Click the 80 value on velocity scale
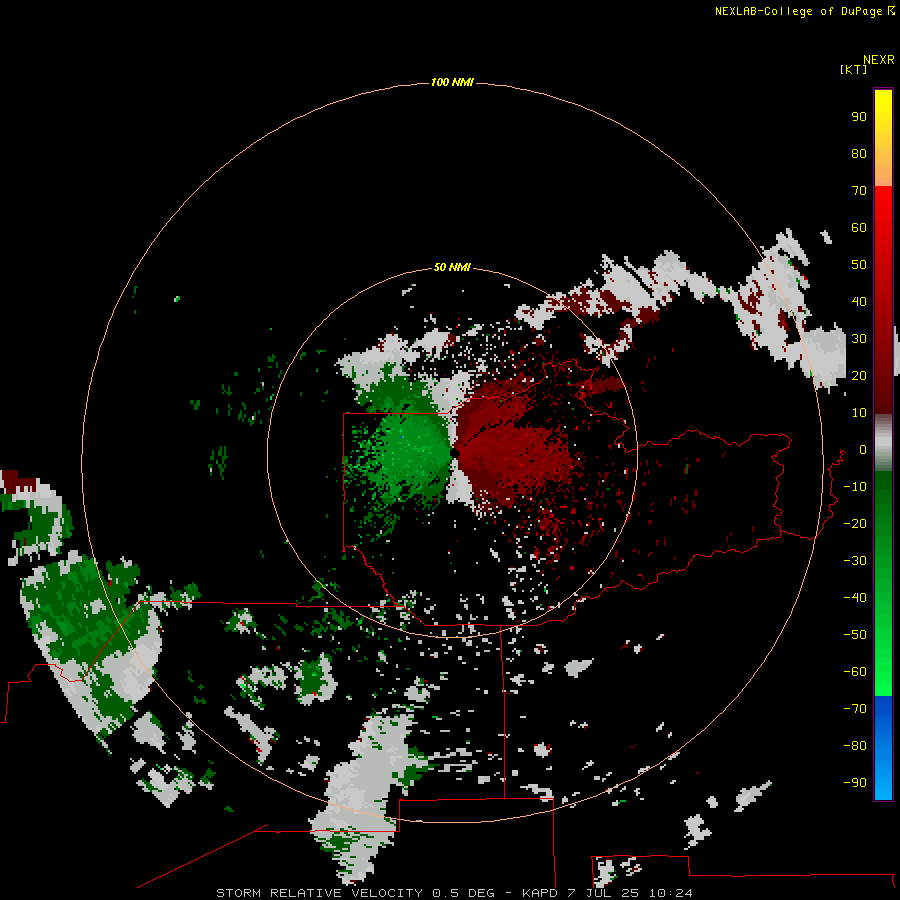 [x=859, y=153]
